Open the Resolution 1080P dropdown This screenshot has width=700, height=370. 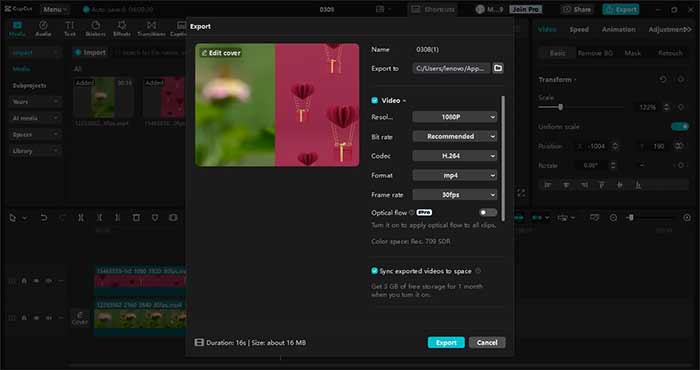pyautogui.click(x=454, y=117)
